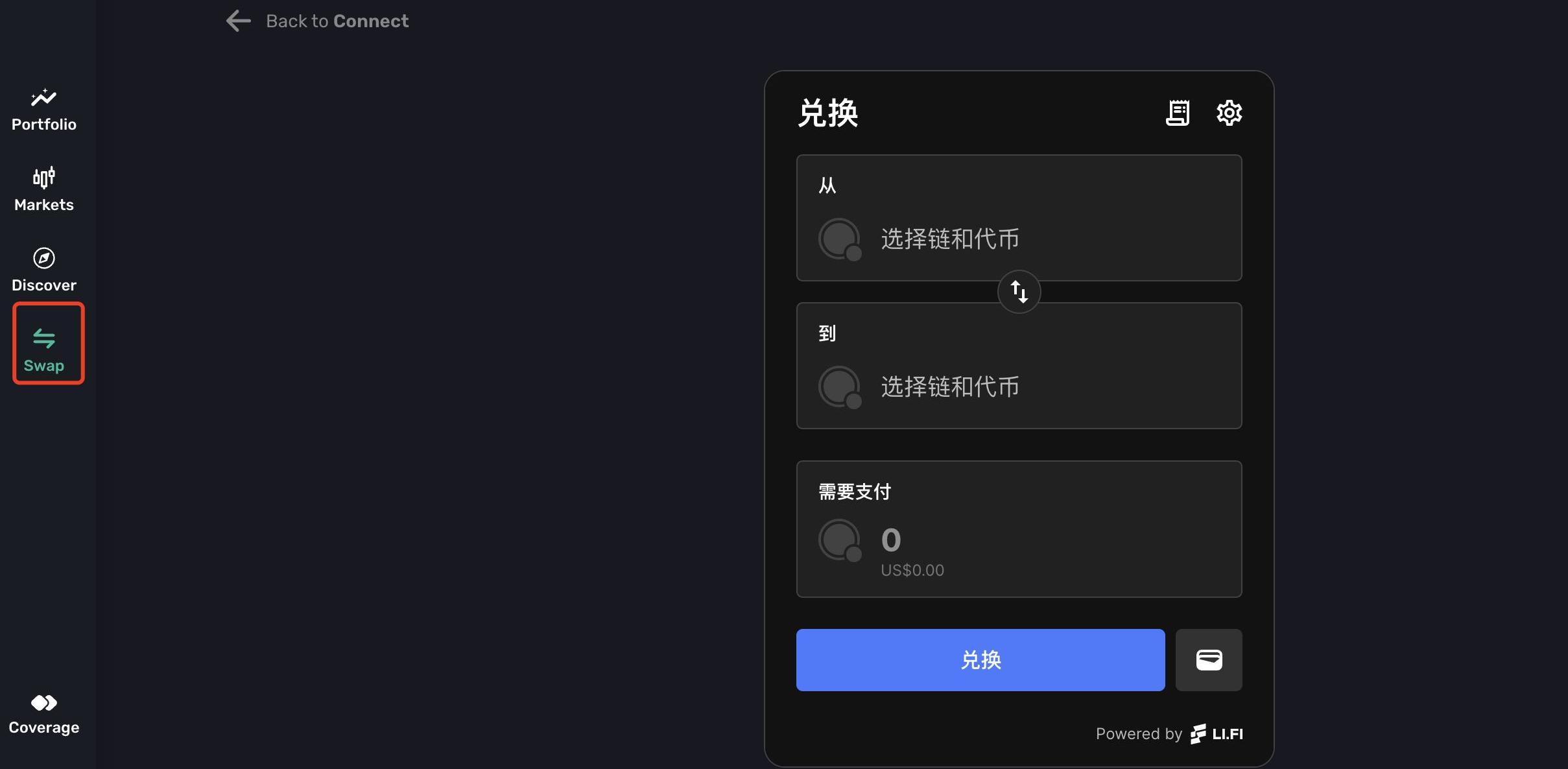Viewport: 1568px width, 769px height.
Task: Toggle the swap direction arrows
Action: point(1019,292)
